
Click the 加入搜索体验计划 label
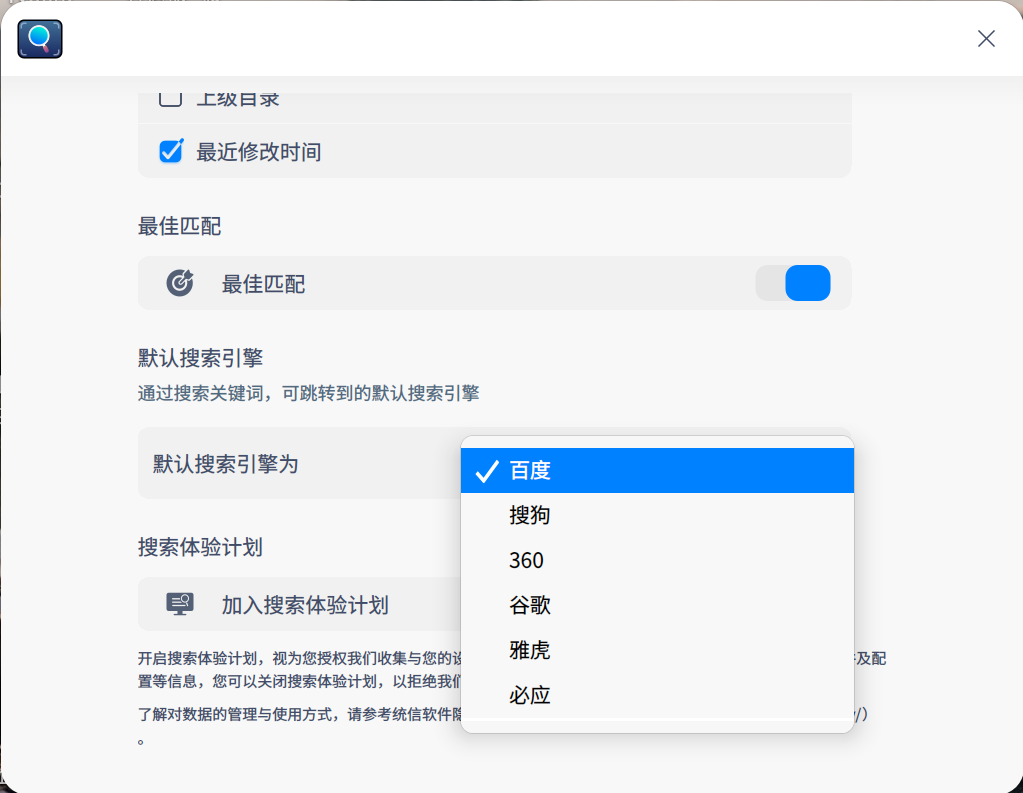(305, 604)
